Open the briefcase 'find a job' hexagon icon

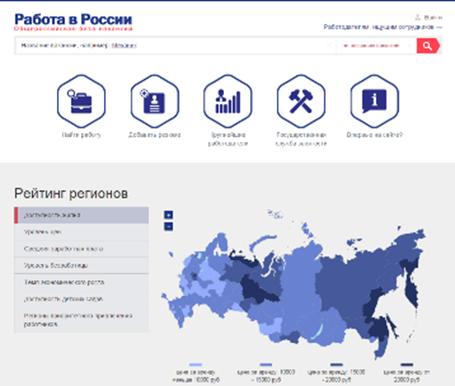pos(81,101)
